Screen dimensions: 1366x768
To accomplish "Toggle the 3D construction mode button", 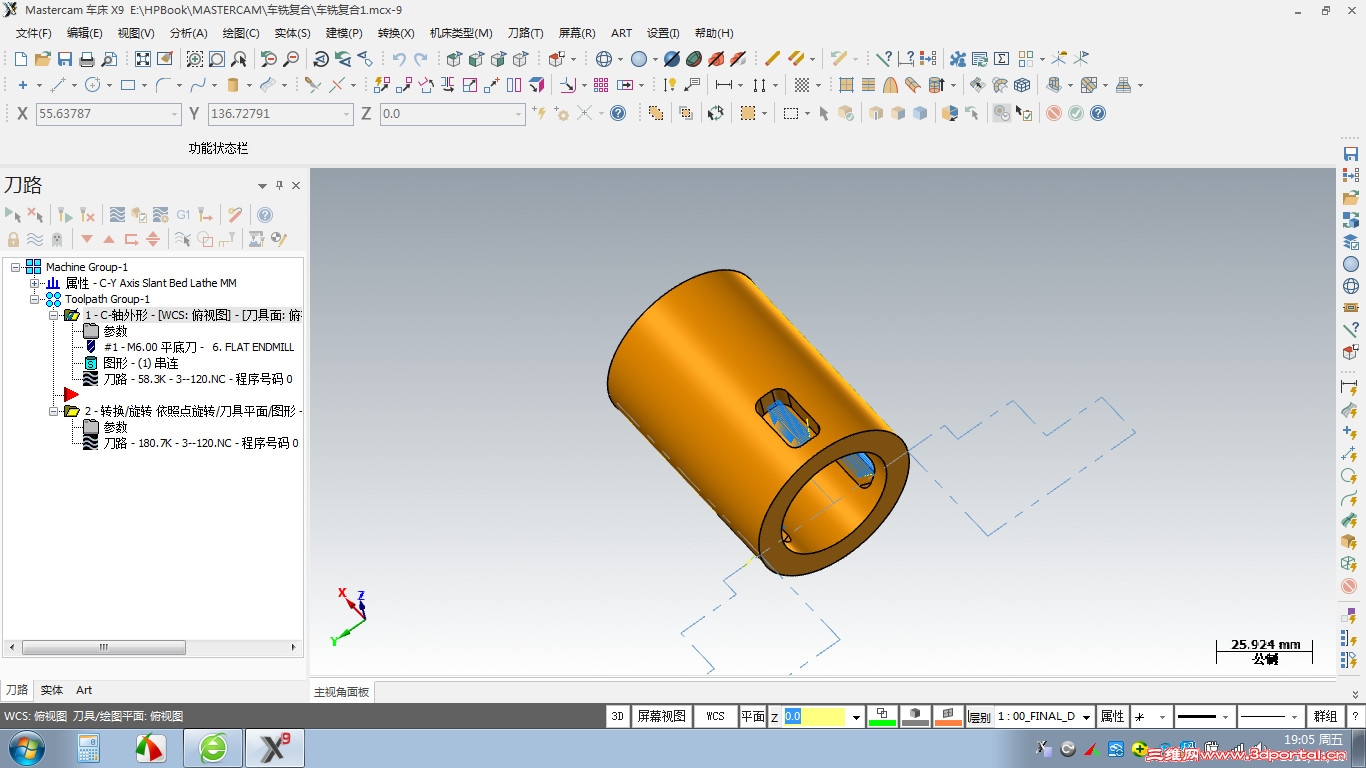I will (x=618, y=716).
